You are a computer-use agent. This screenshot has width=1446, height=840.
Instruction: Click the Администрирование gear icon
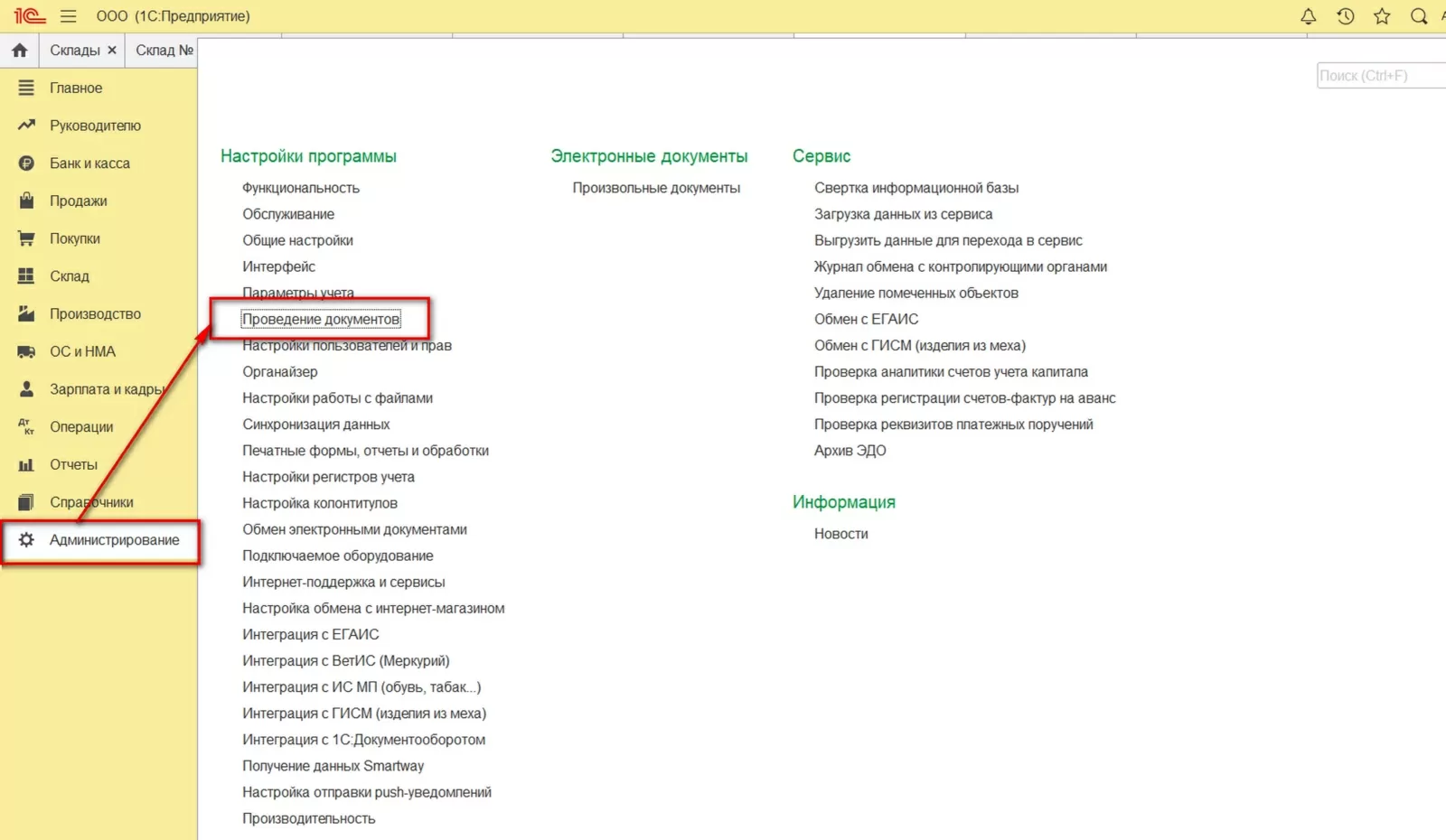click(26, 540)
